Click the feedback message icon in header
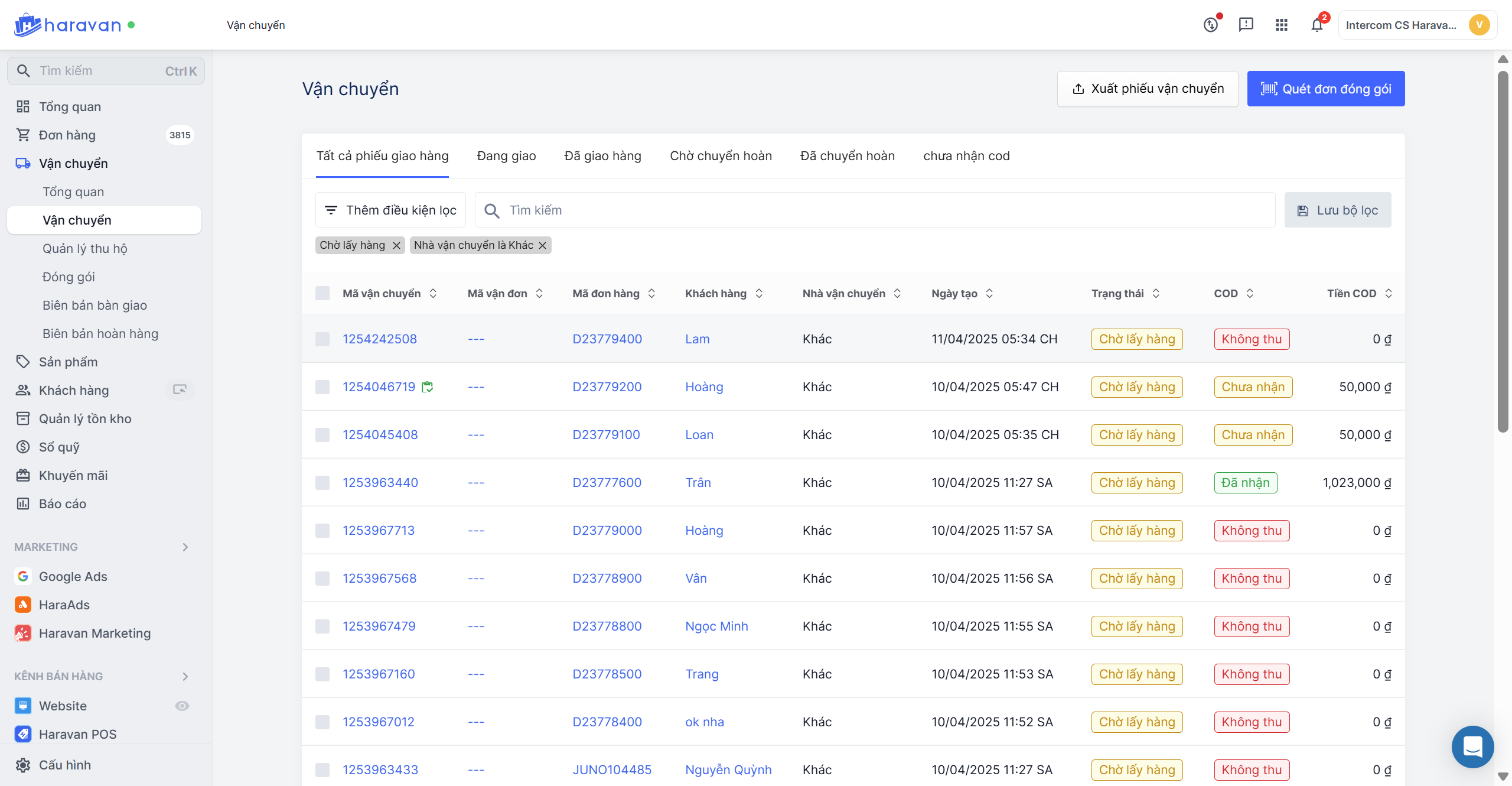Image resolution: width=1512 pixels, height=786 pixels. point(1246,25)
